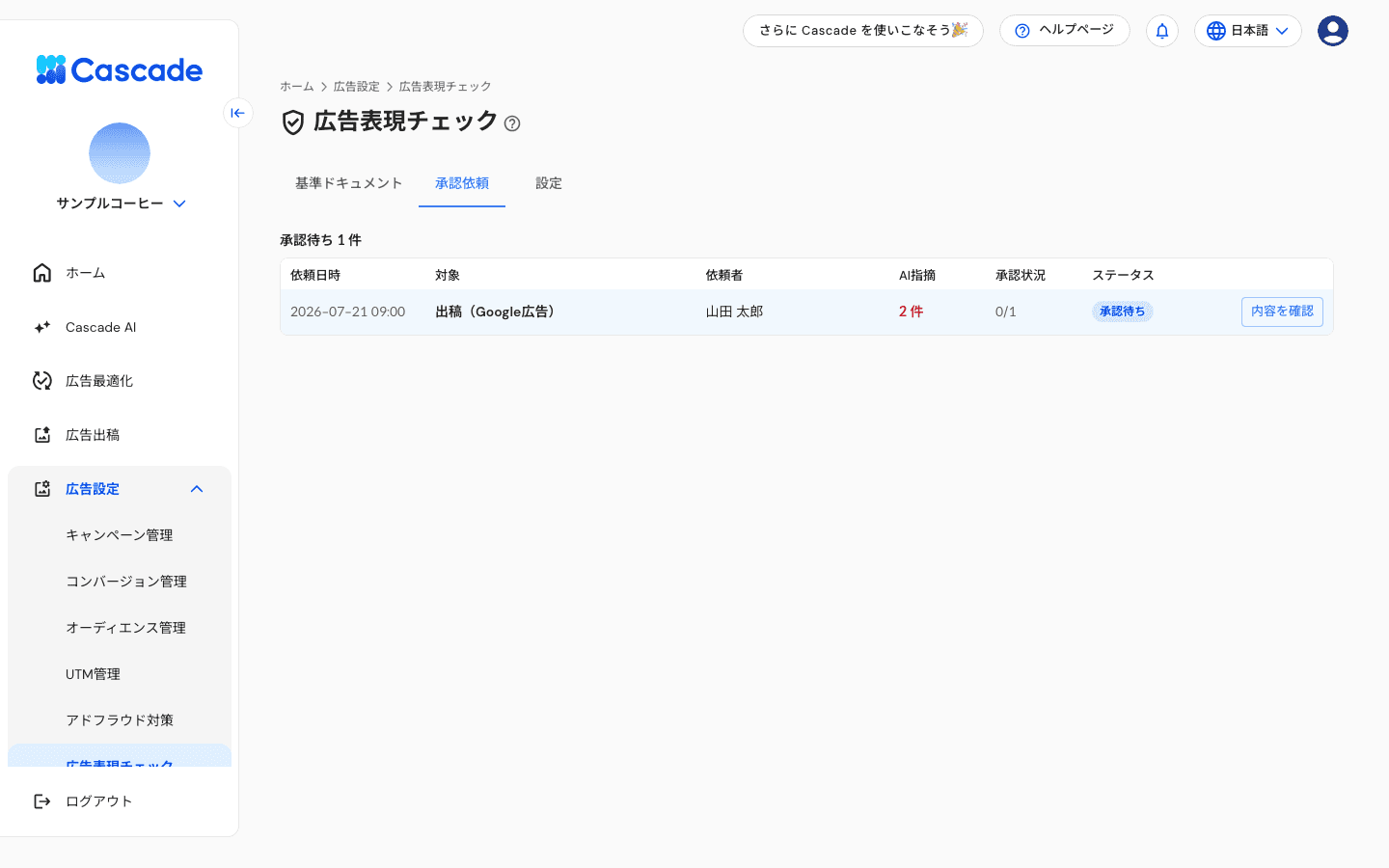Click the ホーム house icon in the sidebar

42,273
